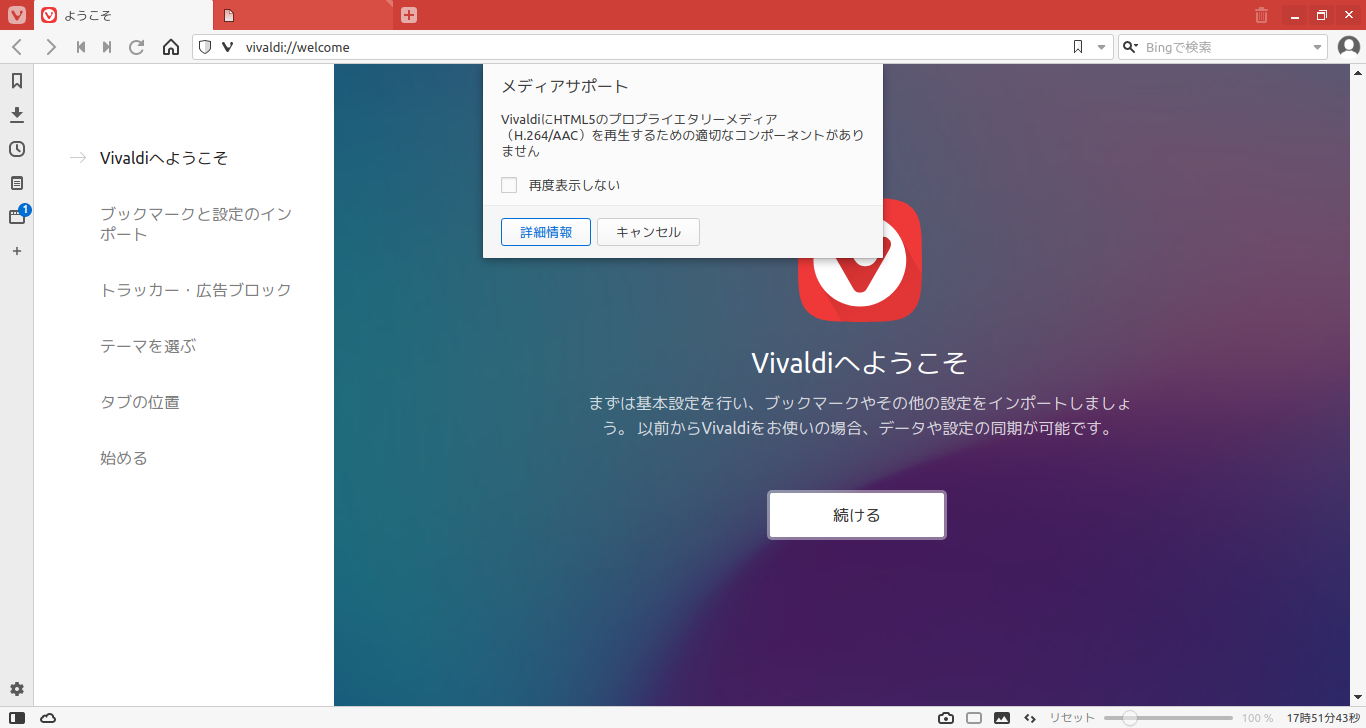The height and width of the screenshot is (728, 1366).
Task: Open the Window panel with badge
Action: tap(17, 216)
